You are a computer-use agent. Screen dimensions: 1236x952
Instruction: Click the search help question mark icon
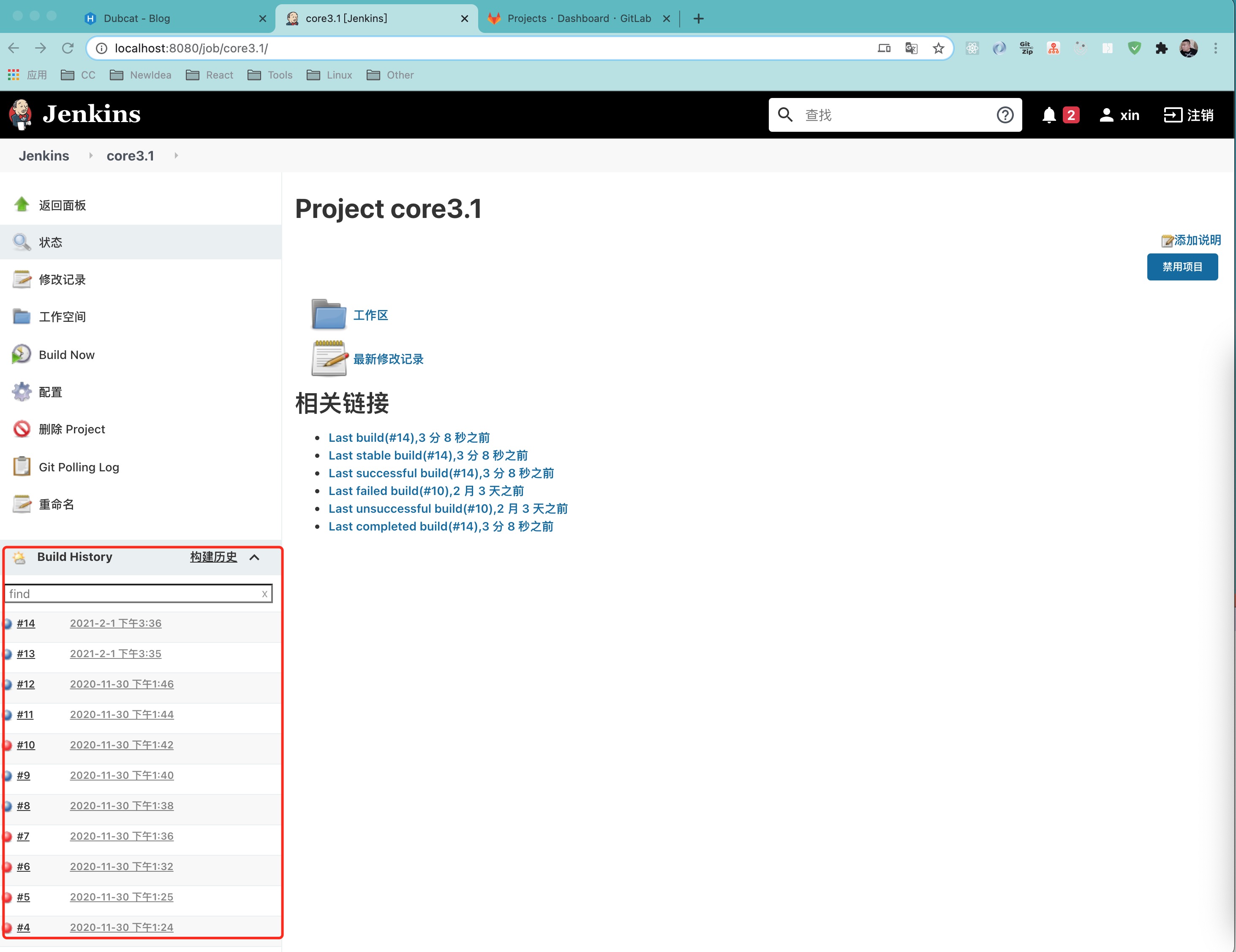[x=1005, y=115]
